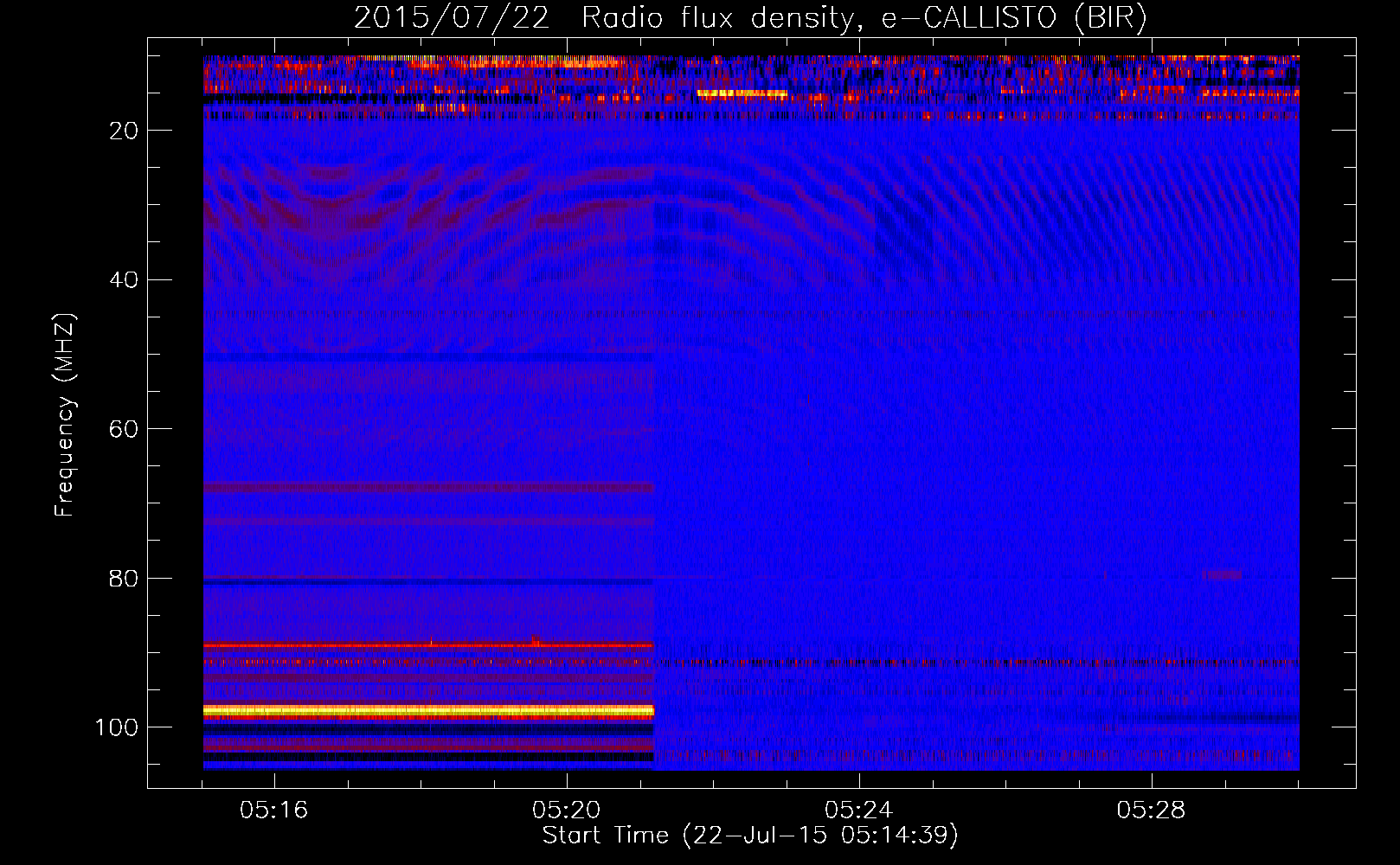Image resolution: width=1400 pixels, height=865 pixels.
Task: Click the 80 MHz frequency tick label
Action: click(x=124, y=579)
